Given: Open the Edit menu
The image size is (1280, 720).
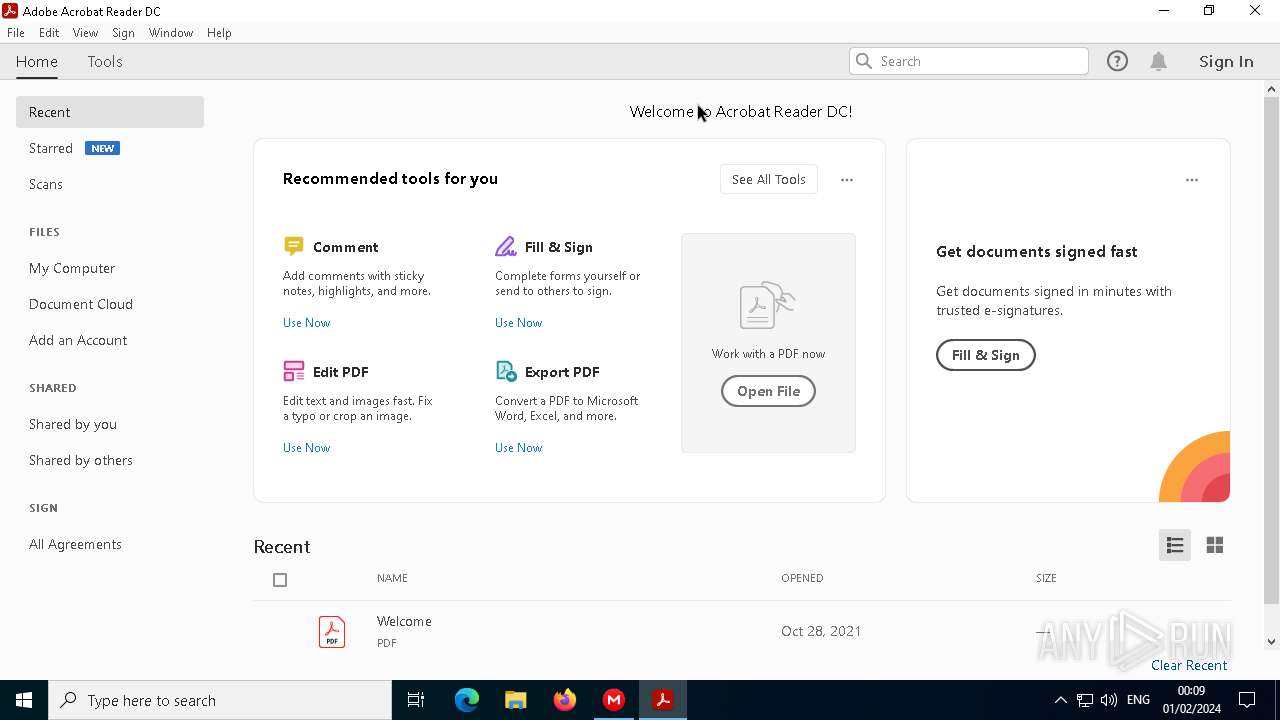Looking at the screenshot, I should 49,33.
